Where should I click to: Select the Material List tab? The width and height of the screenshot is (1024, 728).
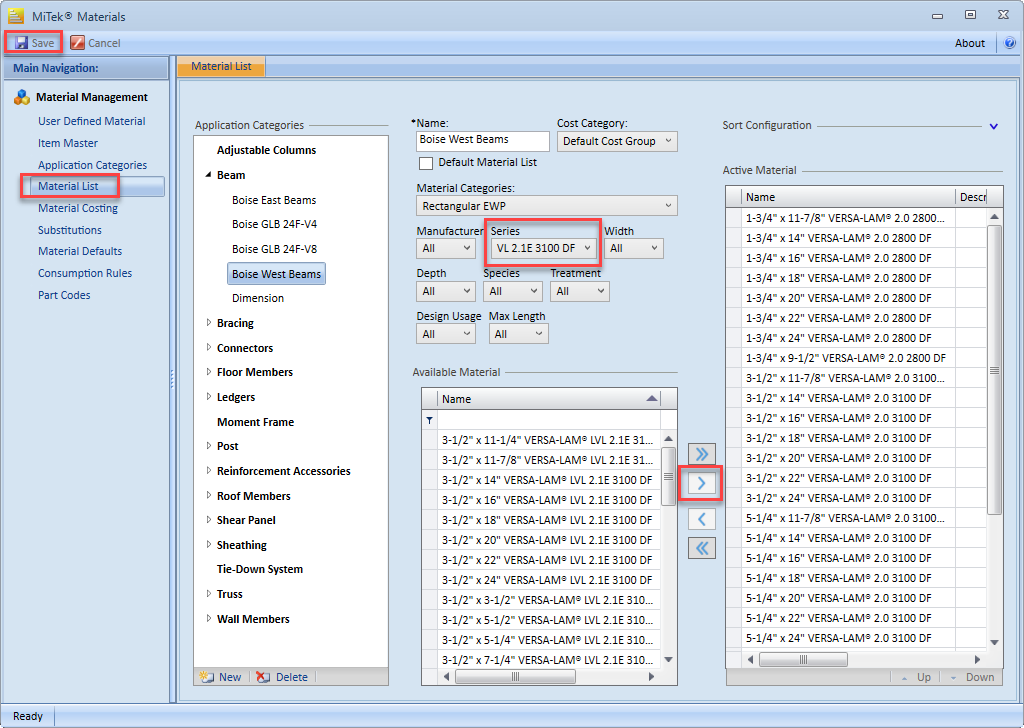[x=221, y=66]
